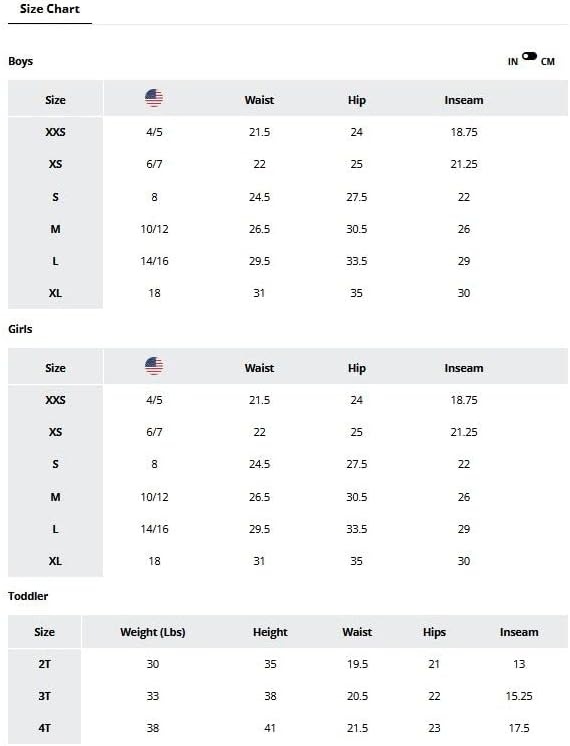
Task: Click the Toddler 2T size row
Action: pos(288,664)
